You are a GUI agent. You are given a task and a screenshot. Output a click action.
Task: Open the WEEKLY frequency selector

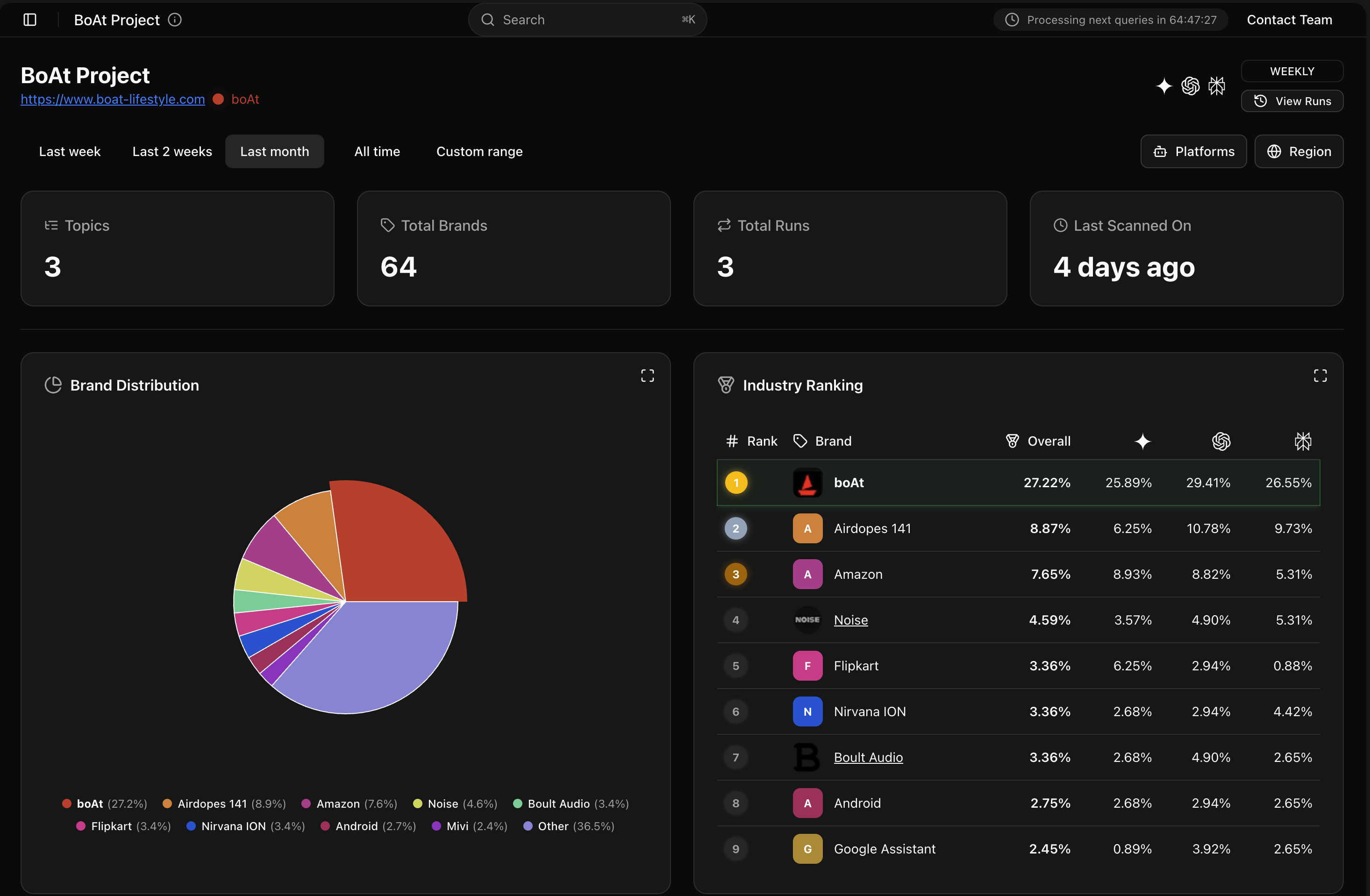click(1292, 71)
